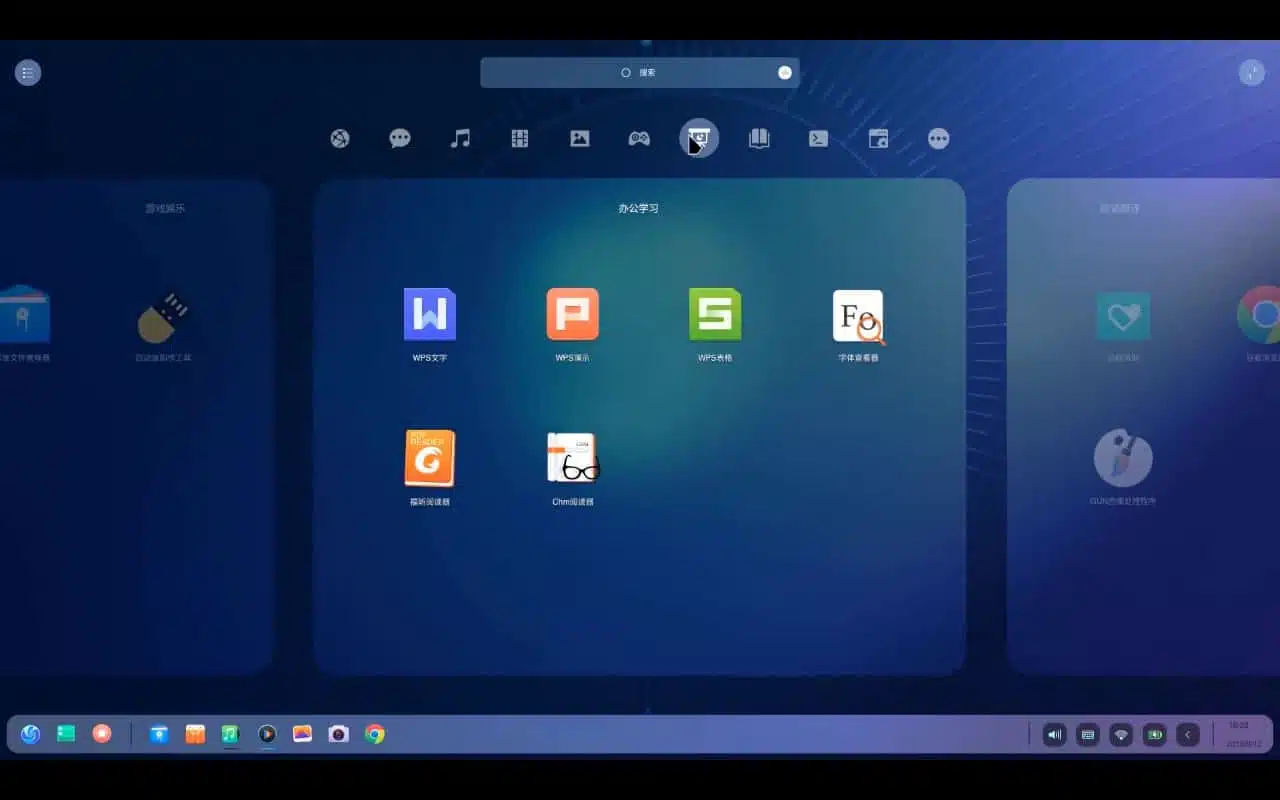Open the teal heart app in the right panel
This screenshot has width=1280, height=800.
point(1123,316)
